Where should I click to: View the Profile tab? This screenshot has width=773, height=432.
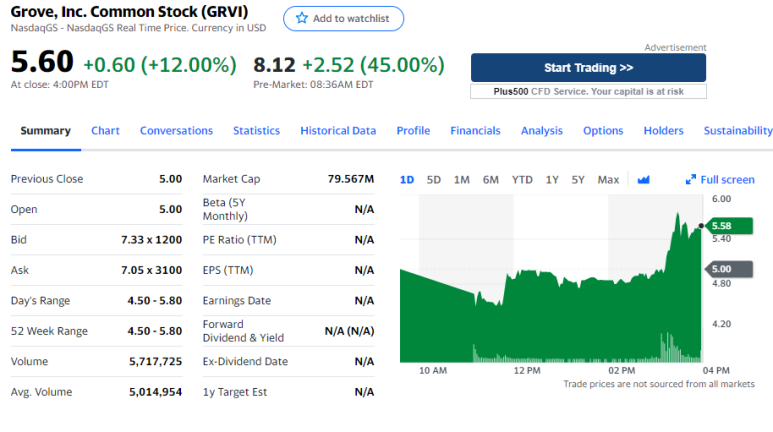[x=413, y=131]
